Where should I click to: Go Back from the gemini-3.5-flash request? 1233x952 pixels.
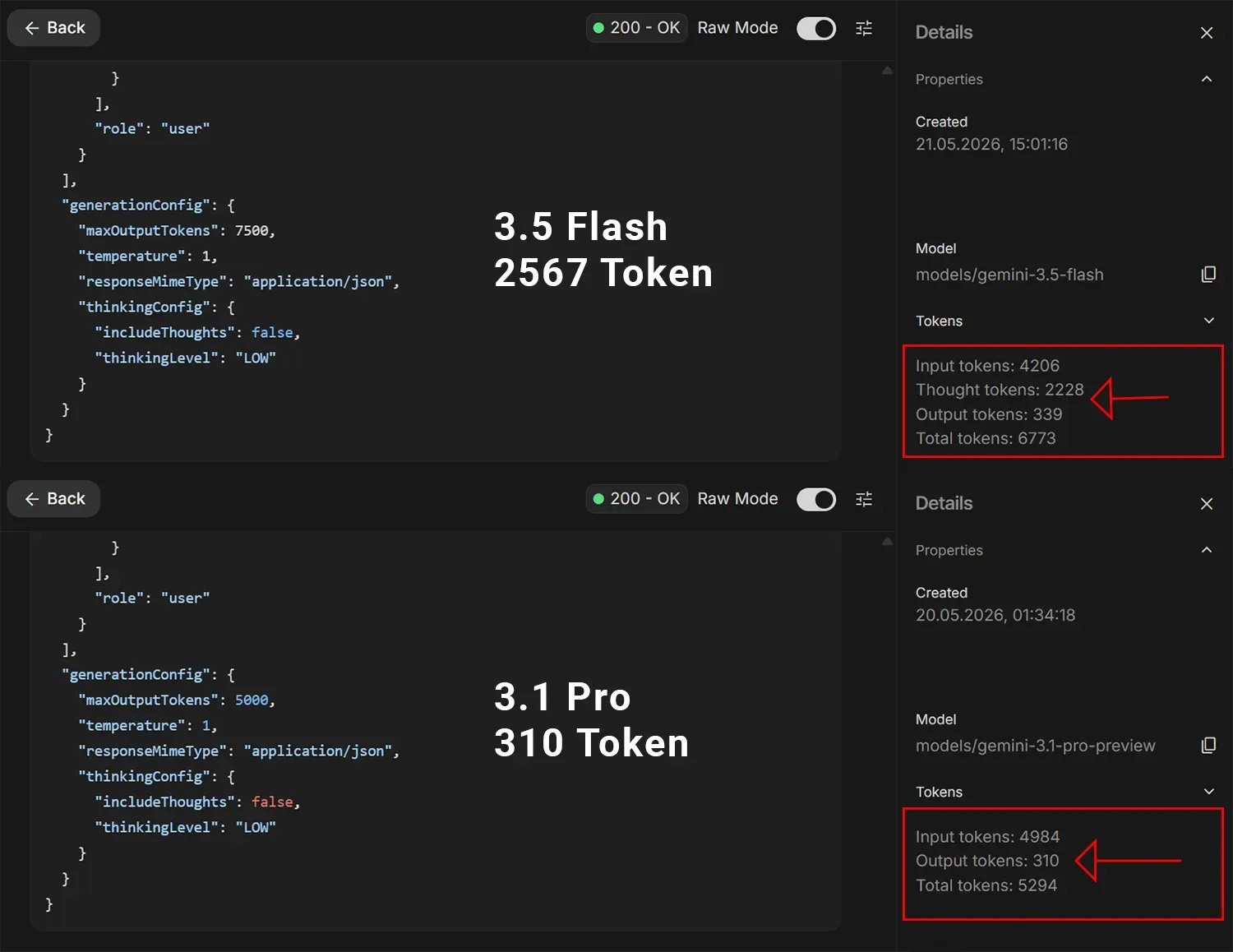(x=54, y=28)
